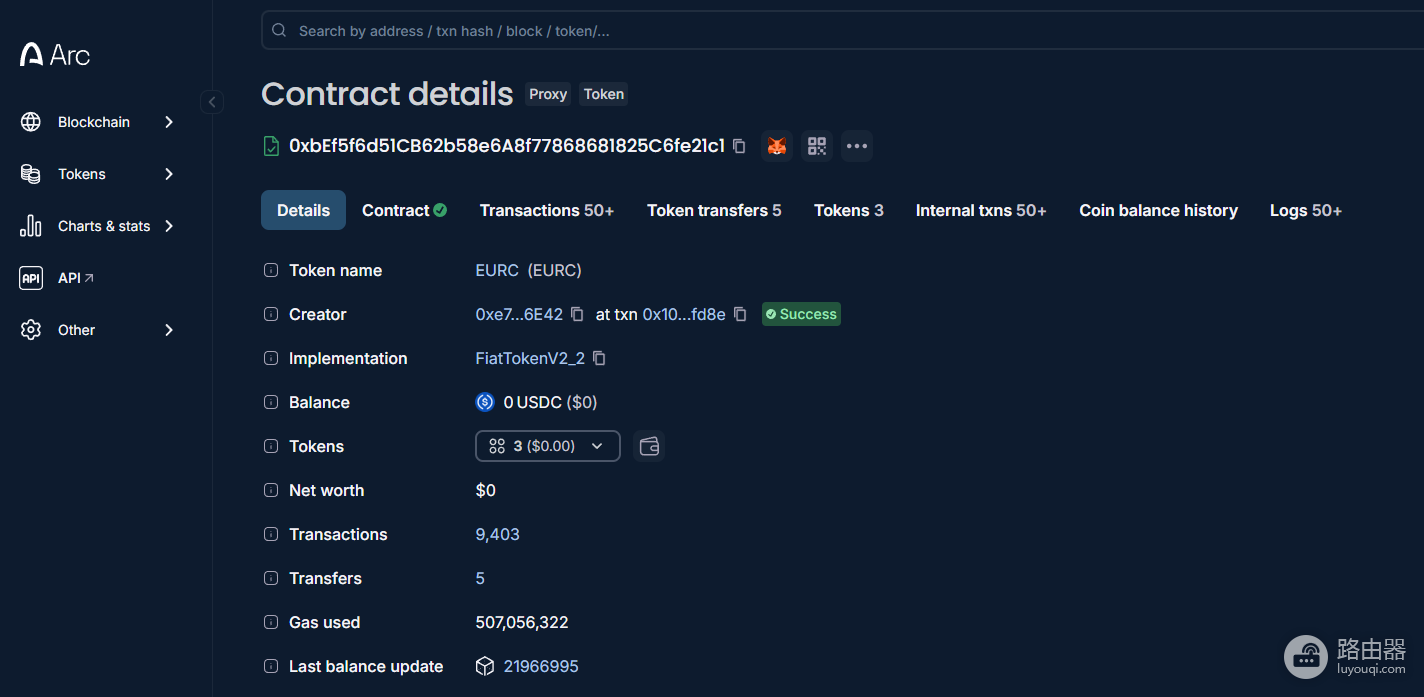This screenshot has width=1424, height=697.
Task: Open the Logs 50+ tab
Action: 1306,210
